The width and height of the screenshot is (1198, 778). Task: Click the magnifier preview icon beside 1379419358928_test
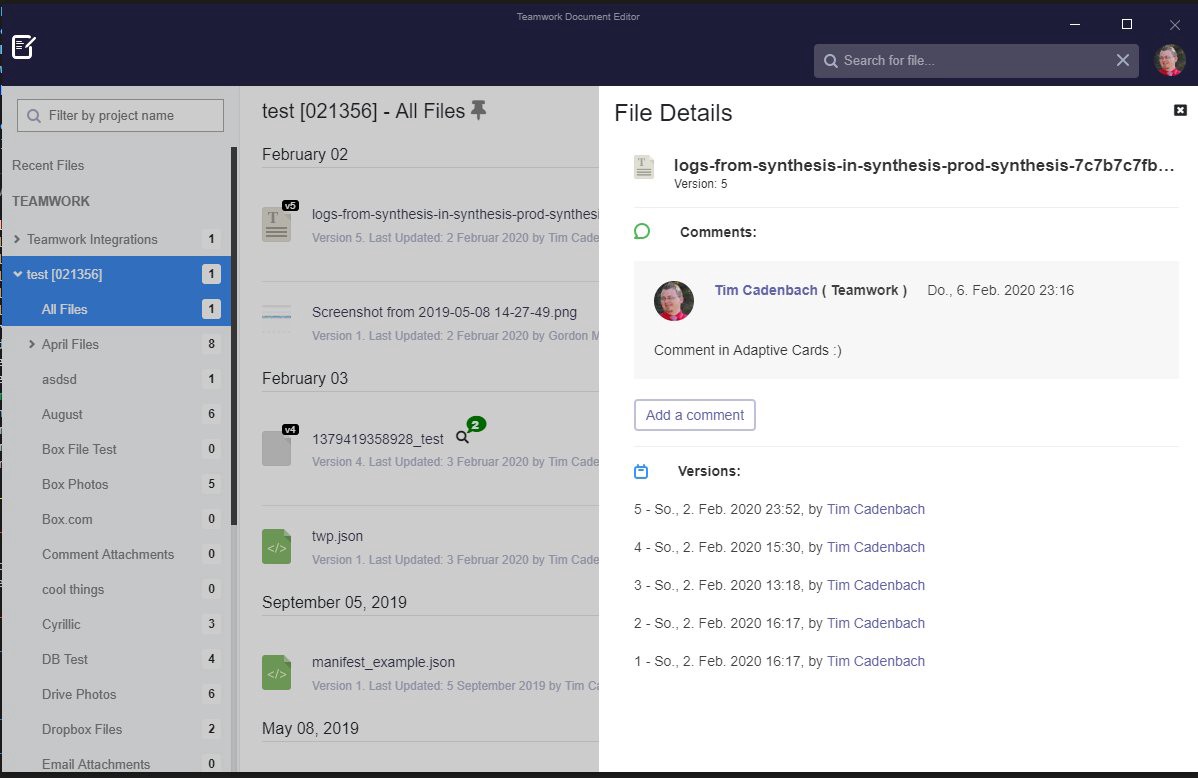point(462,437)
